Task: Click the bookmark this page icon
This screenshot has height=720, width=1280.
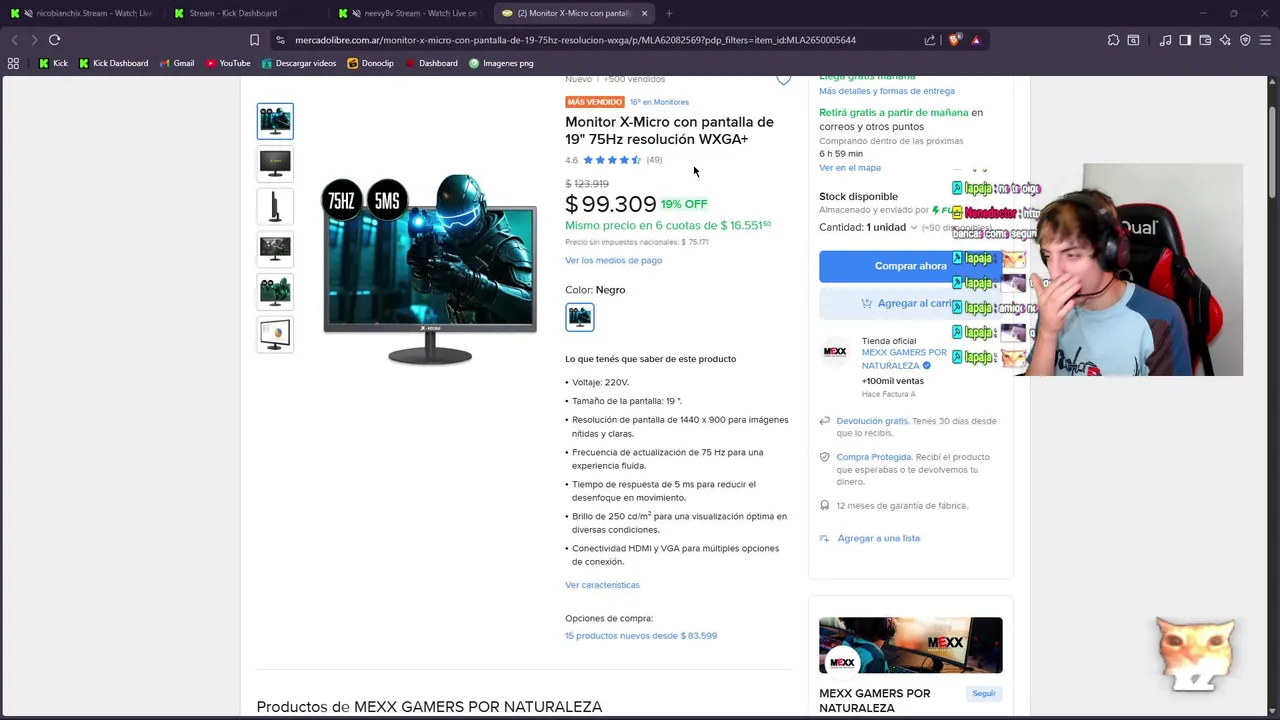Action: 254,40
